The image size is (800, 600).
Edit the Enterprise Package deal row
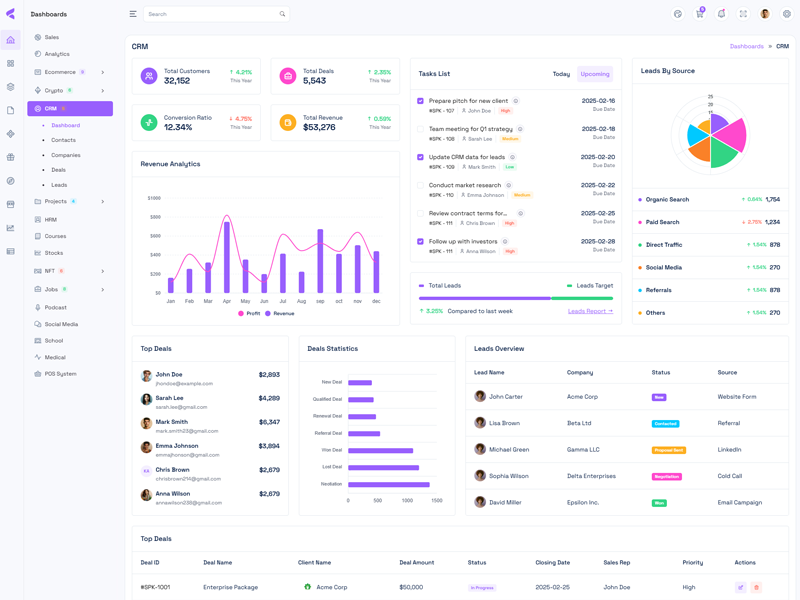click(x=740, y=587)
